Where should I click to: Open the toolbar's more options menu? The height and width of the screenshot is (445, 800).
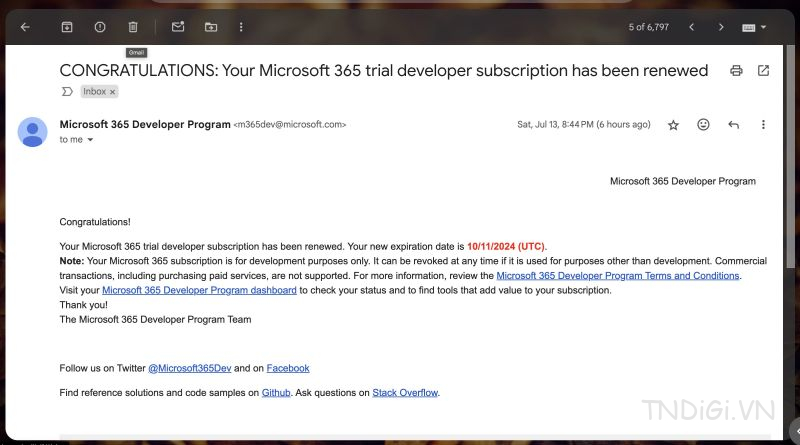coord(241,27)
